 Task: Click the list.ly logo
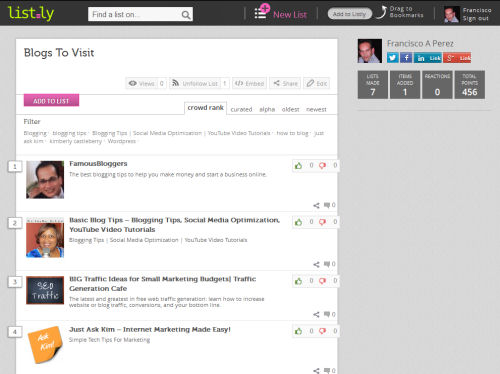[x=31, y=13]
